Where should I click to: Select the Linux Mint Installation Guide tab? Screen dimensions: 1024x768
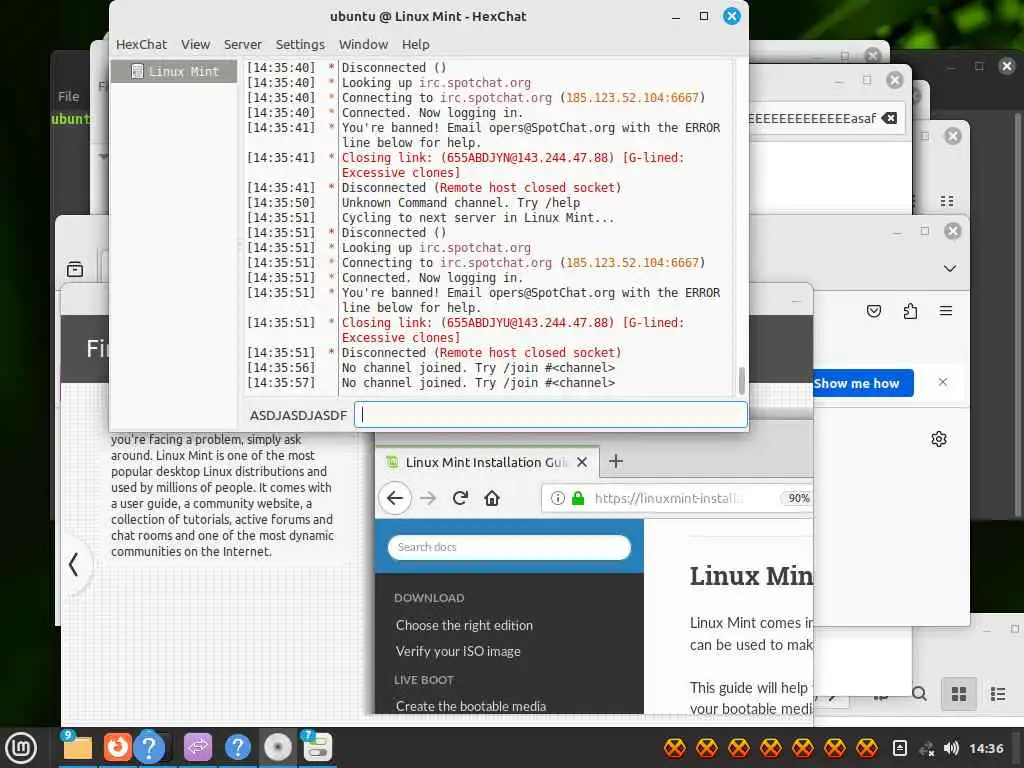point(487,462)
